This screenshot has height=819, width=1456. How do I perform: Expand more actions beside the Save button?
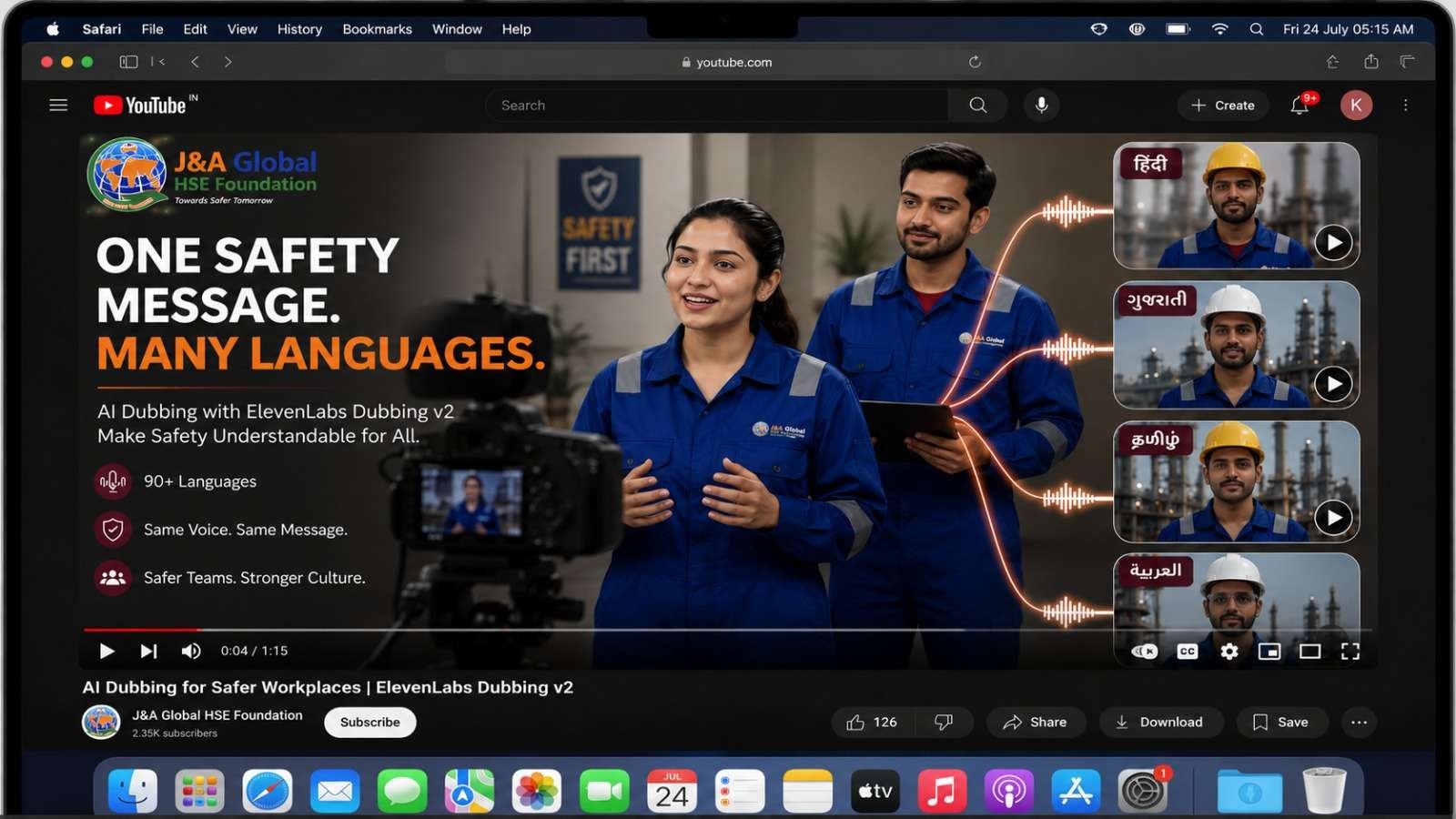tap(1360, 723)
